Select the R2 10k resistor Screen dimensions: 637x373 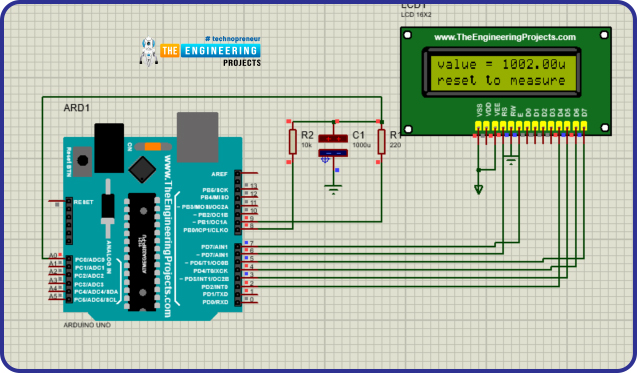pyautogui.click(x=292, y=142)
